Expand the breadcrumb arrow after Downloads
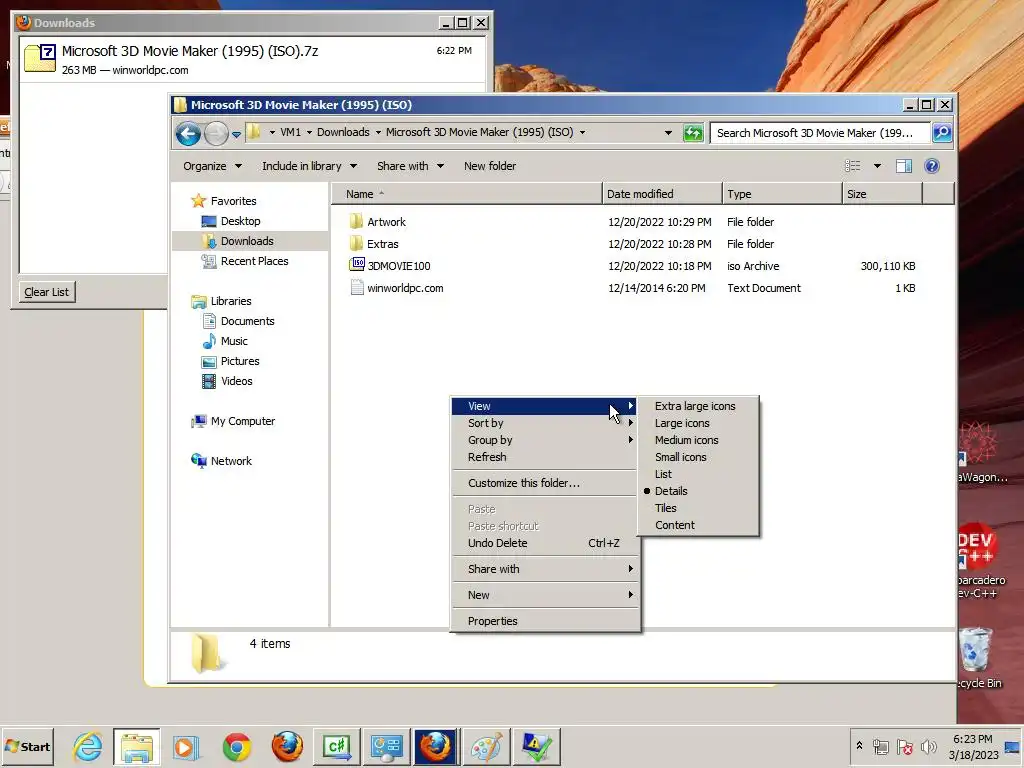This screenshot has height=768, width=1024. point(378,133)
